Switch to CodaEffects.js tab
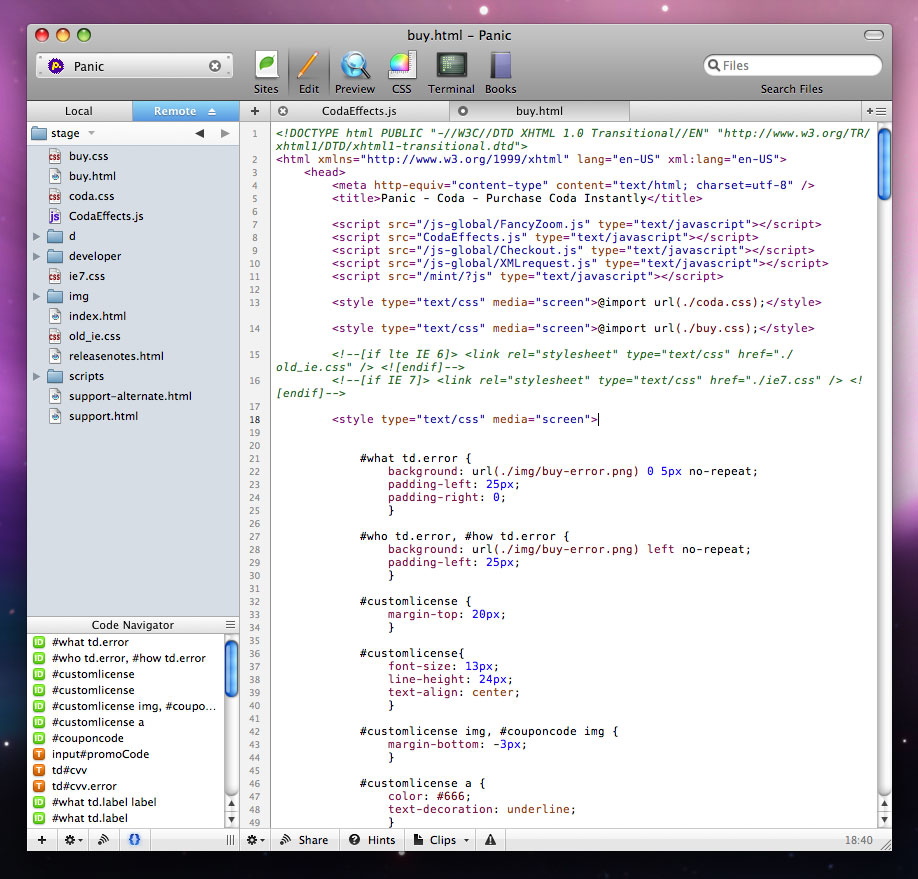Screen dimensions: 918x879 (x=359, y=111)
